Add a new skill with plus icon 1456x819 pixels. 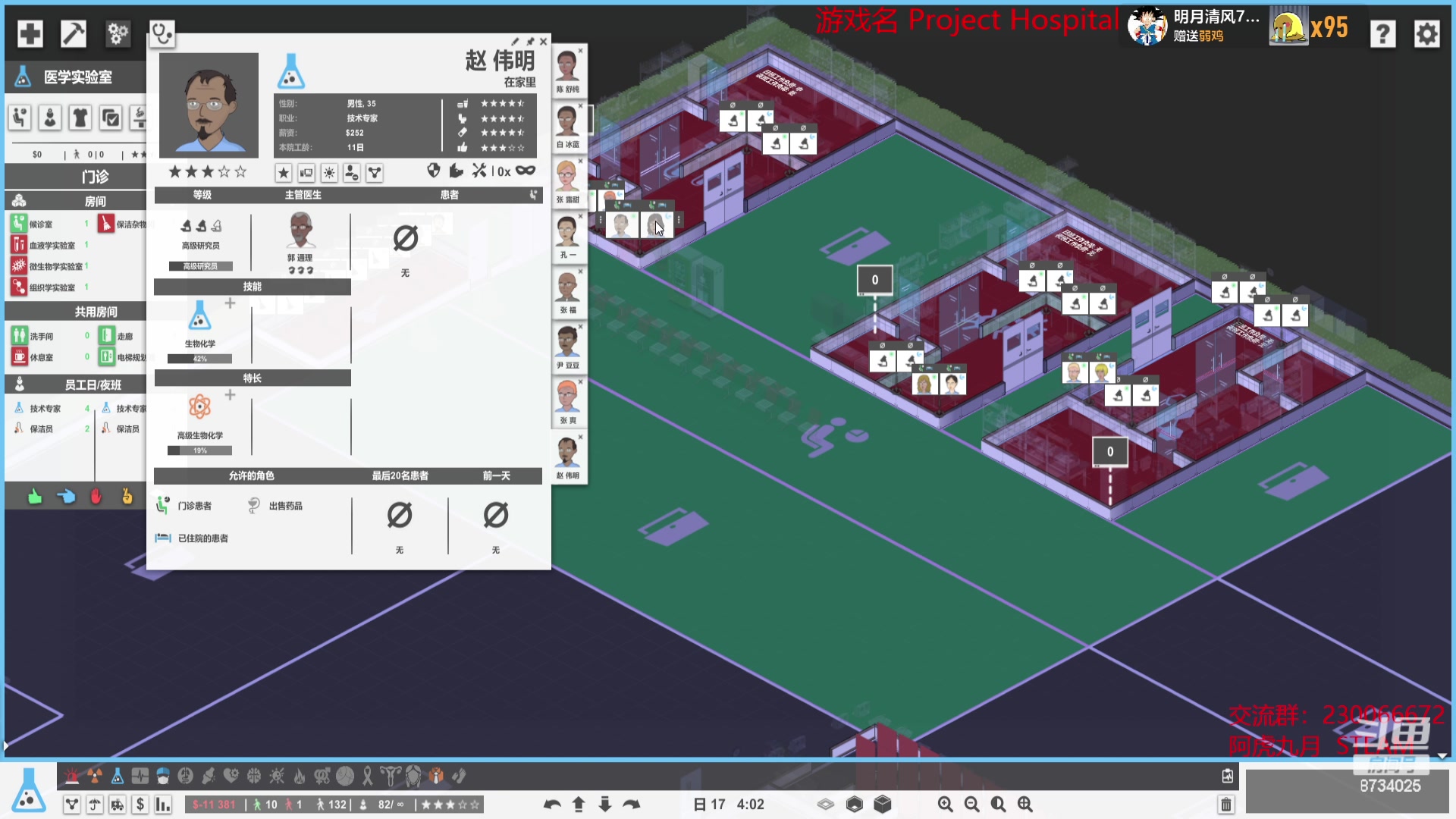coord(230,303)
